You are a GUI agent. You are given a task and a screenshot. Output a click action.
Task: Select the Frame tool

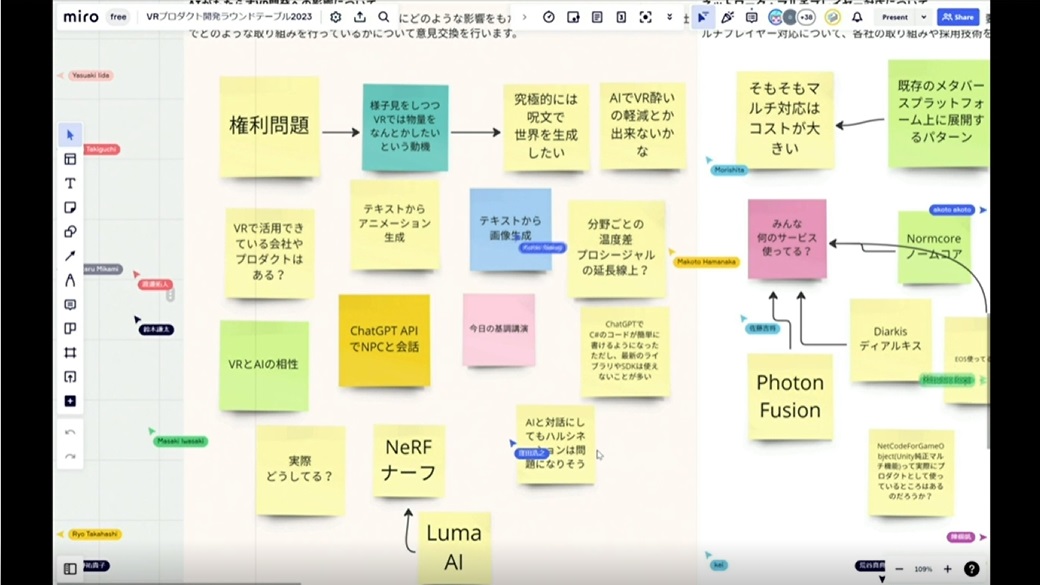tap(70, 353)
